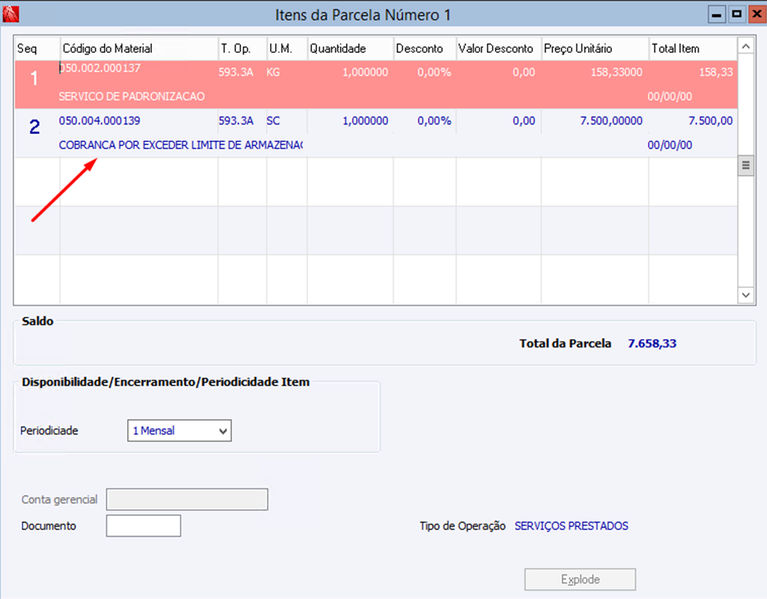Click the Valor Desconto column header
The width and height of the screenshot is (767, 599).
(x=496, y=48)
